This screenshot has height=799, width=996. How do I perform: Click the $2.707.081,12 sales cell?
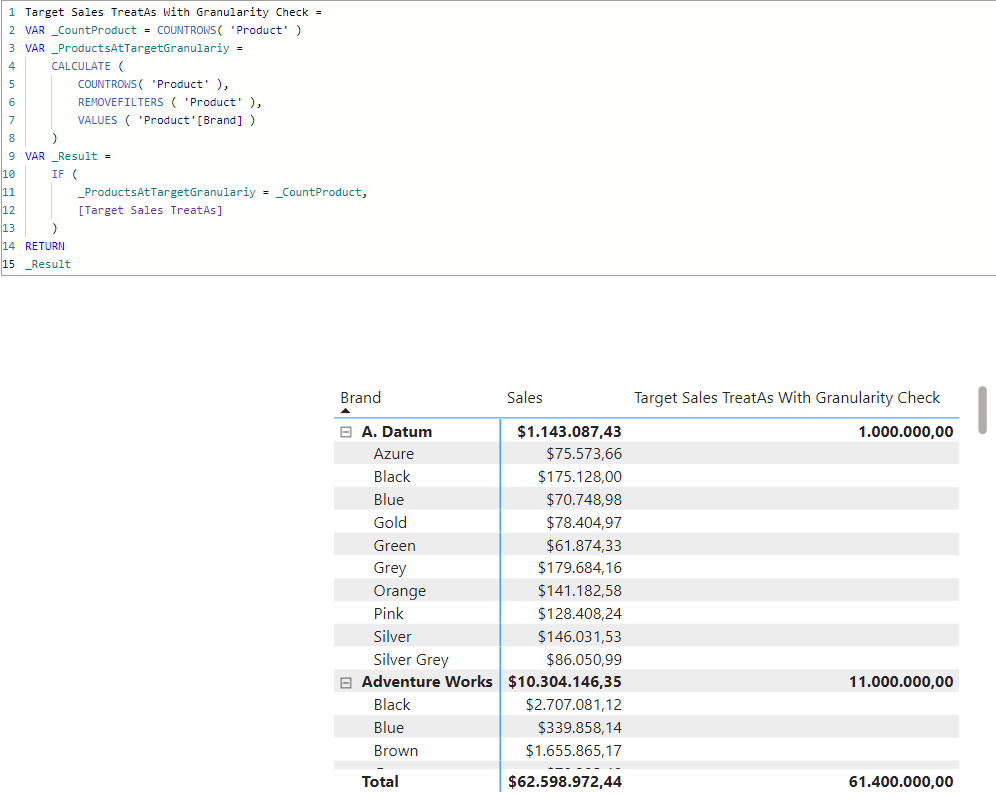[x=574, y=705]
